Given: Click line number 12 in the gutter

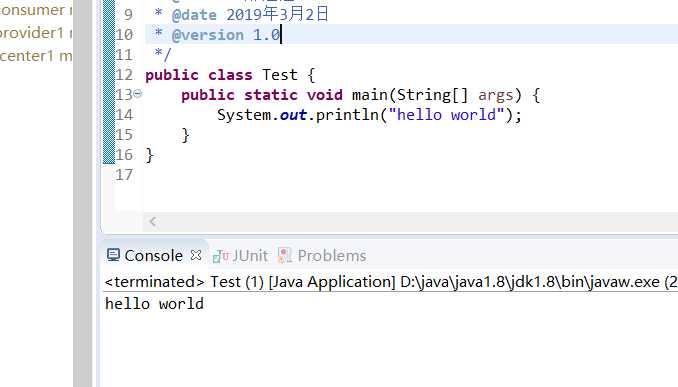Looking at the screenshot, I should [x=124, y=75].
